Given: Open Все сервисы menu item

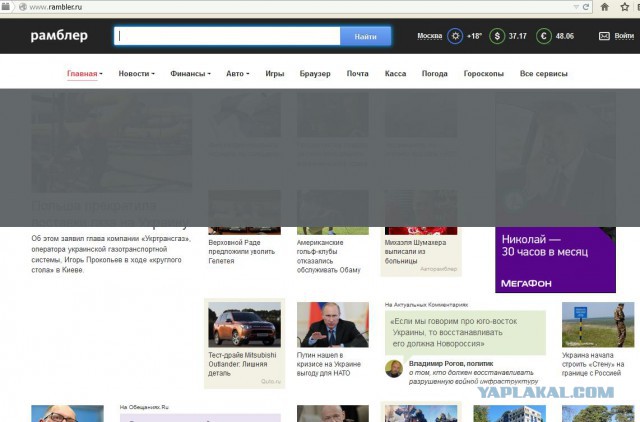Looking at the screenshot, I should 544,74.
